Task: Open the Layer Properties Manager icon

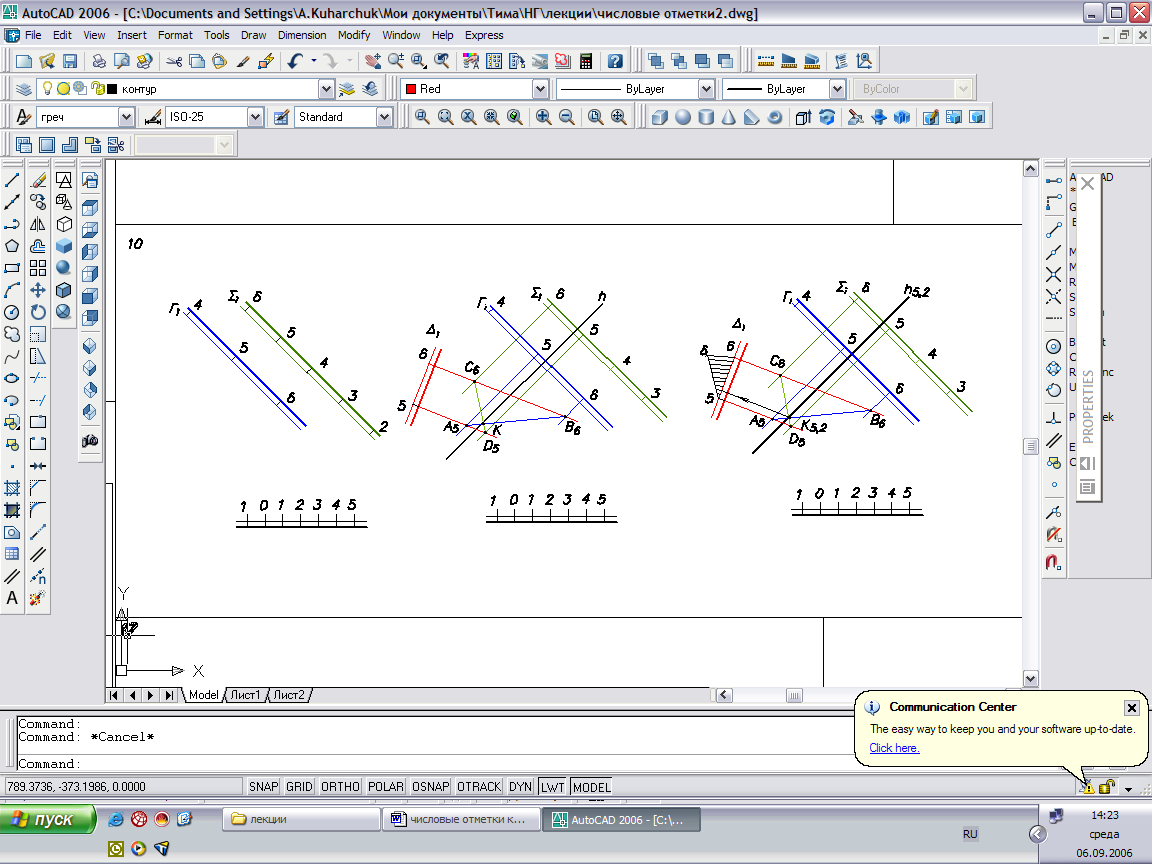Action: click(24, 89)
